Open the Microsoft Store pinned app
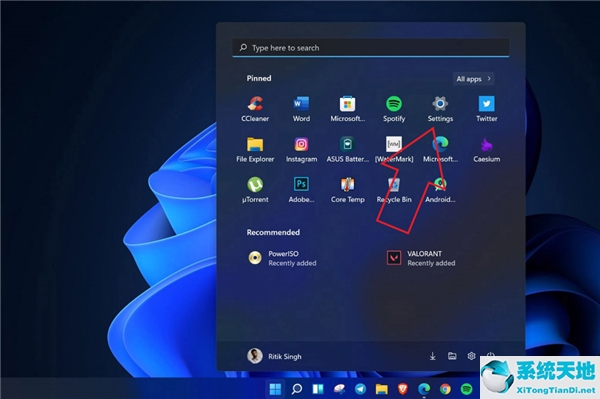Image resolution: width=600 pixels, height=399 pixels. coord(347,109)
